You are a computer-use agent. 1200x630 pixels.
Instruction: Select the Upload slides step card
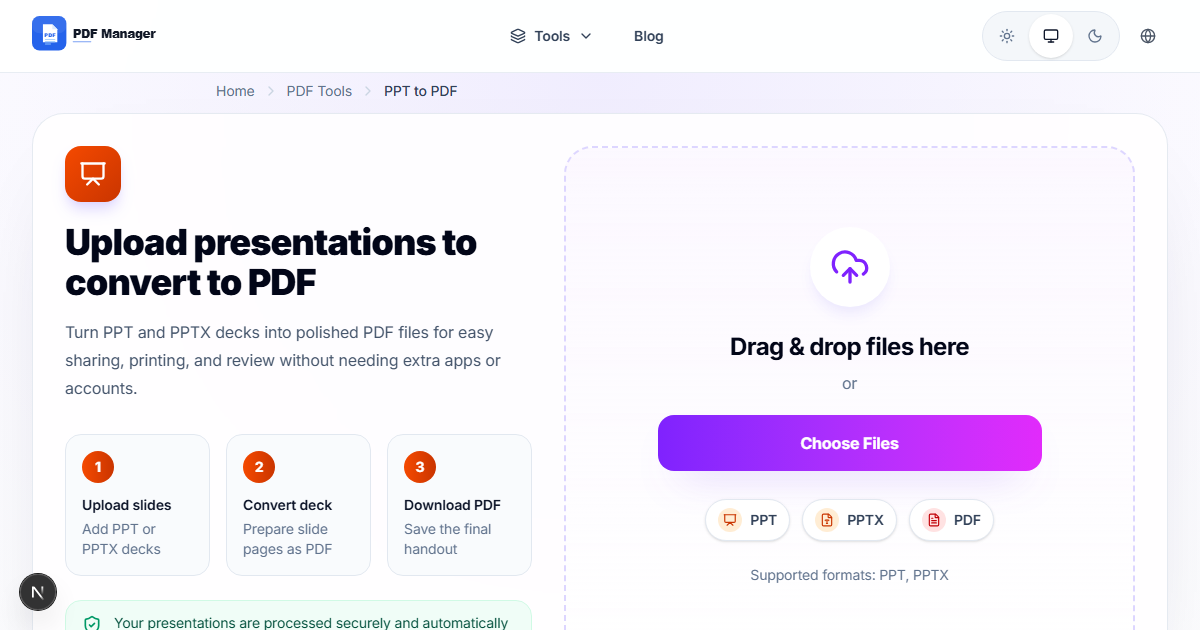pos(138,505)
